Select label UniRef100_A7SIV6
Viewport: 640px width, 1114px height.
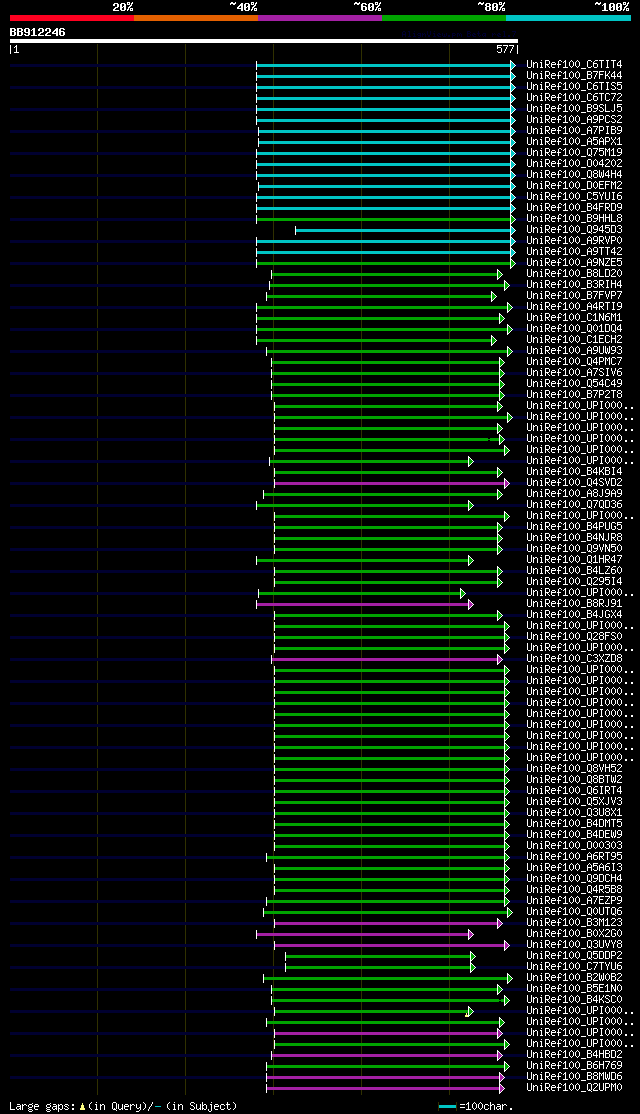[x=574, y=373]
